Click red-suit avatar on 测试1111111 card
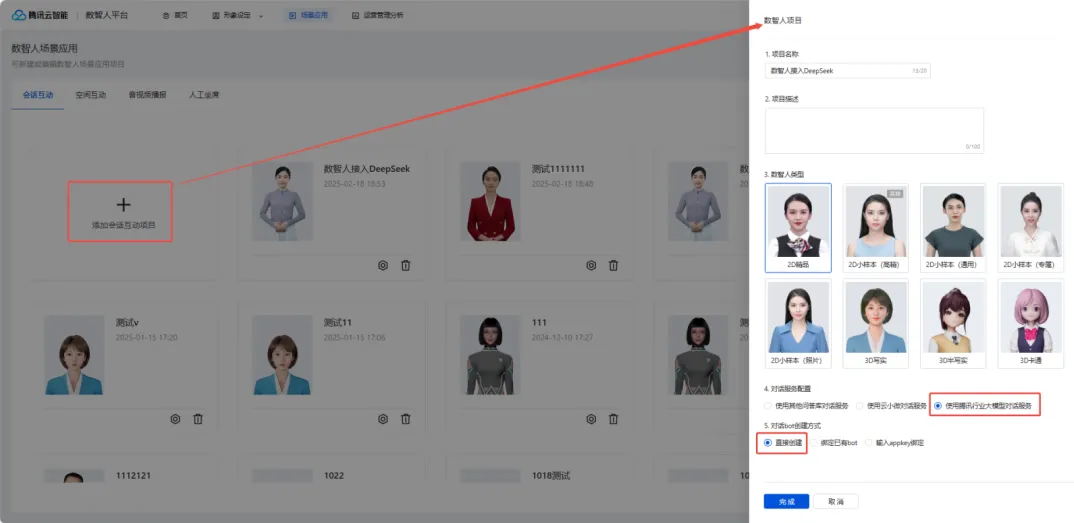 490,201
